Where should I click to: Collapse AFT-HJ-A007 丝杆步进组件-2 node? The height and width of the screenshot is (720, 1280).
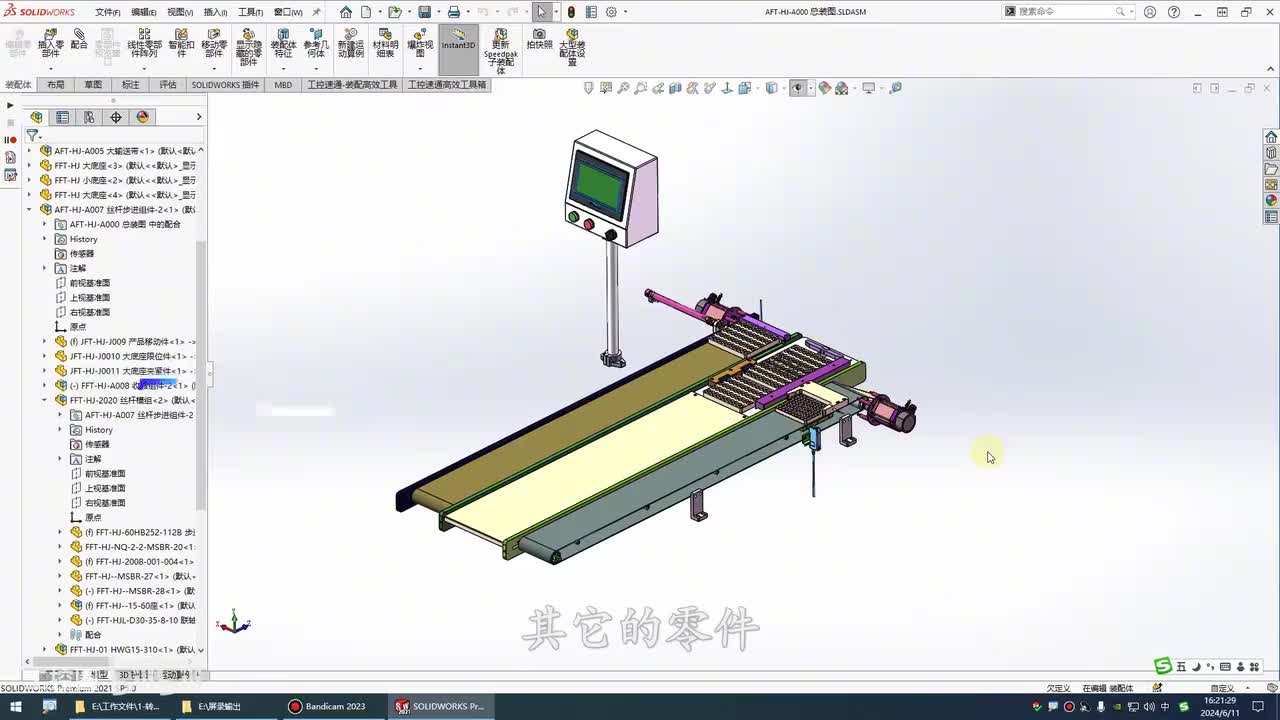(29, 210)
